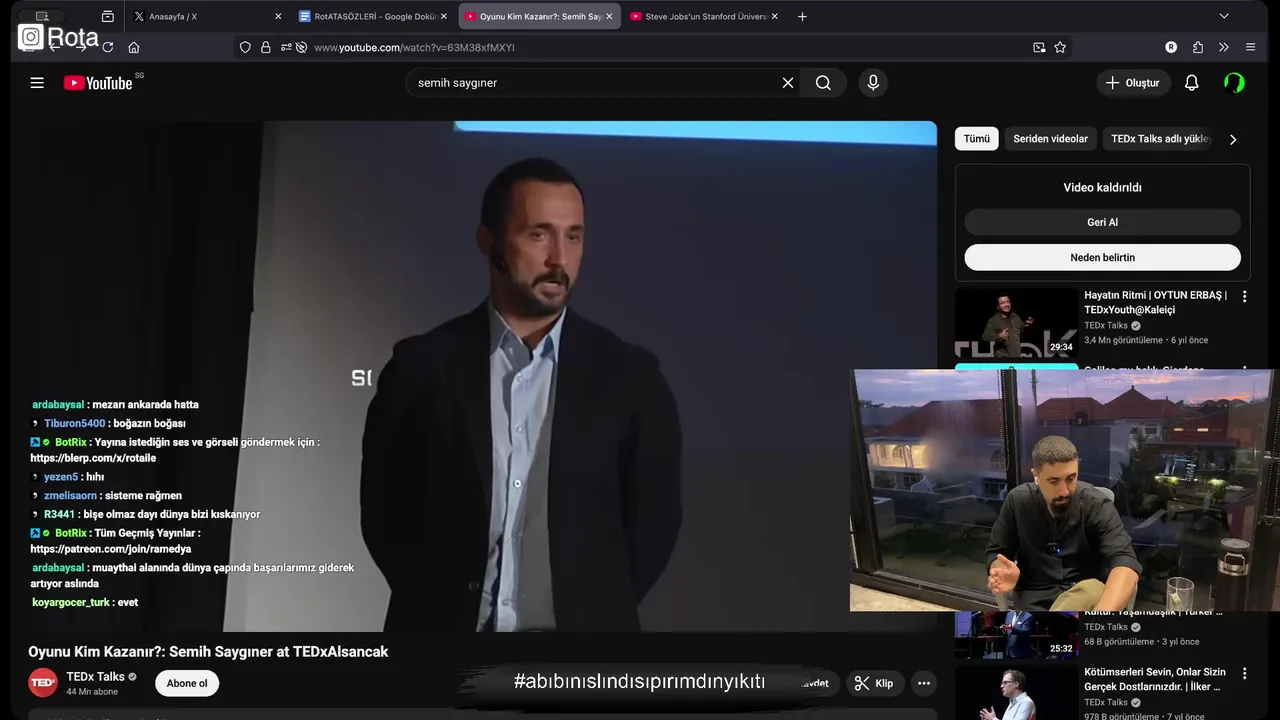Close the Anasayfa / X tab

click(x=278, y=17)
